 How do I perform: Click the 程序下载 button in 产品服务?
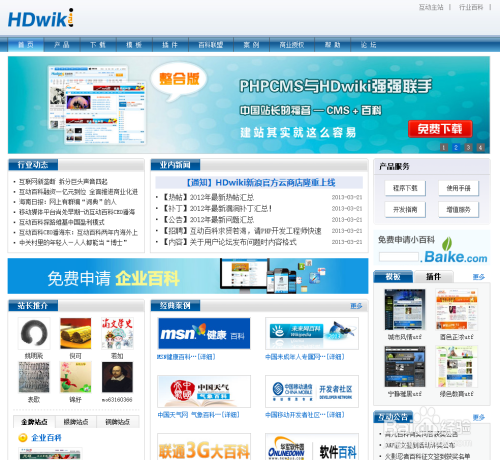[x=405, y=188]
